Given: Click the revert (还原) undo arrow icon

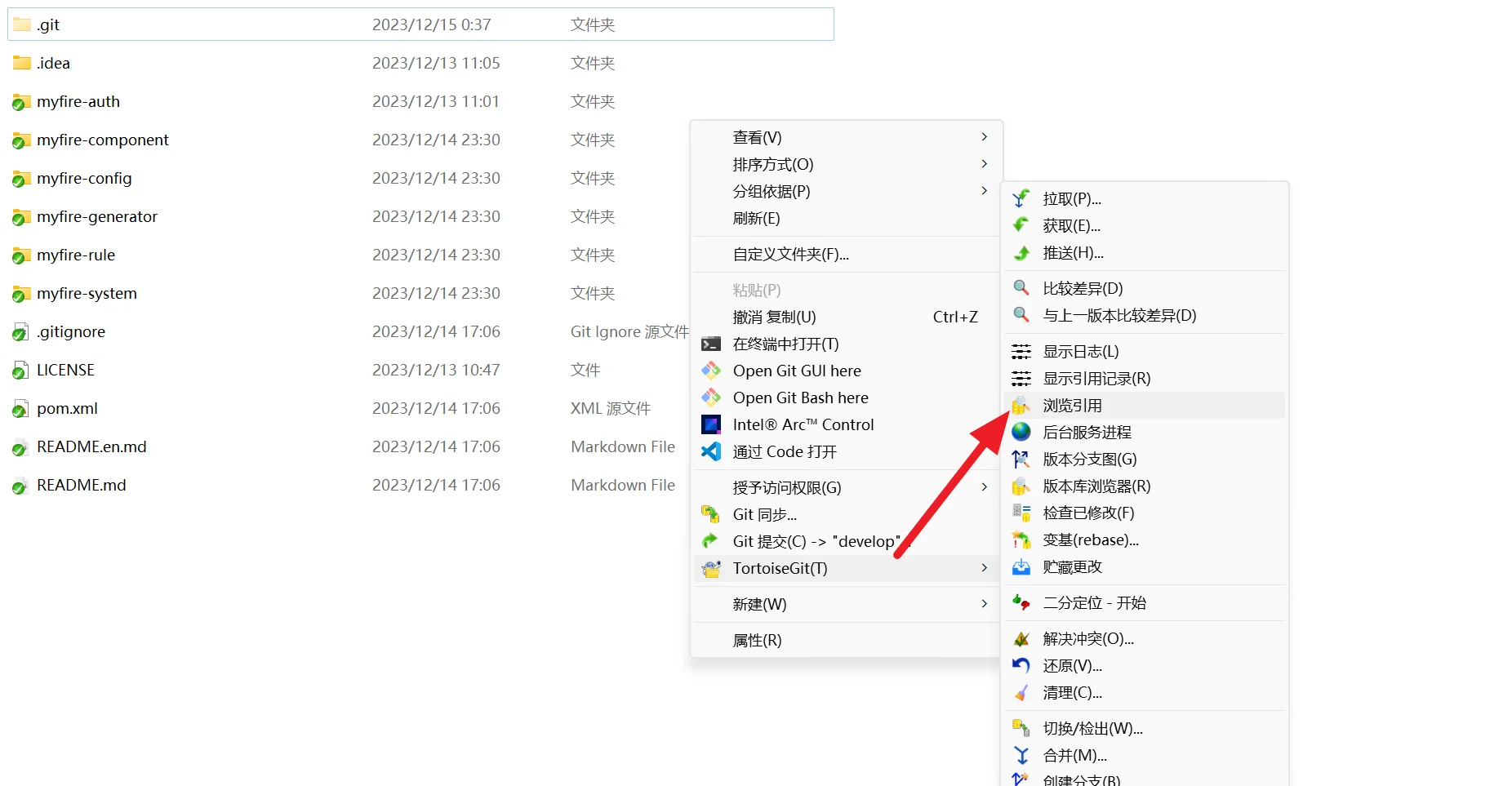Looking at the screenshot, I should (x=1021, y=666).
